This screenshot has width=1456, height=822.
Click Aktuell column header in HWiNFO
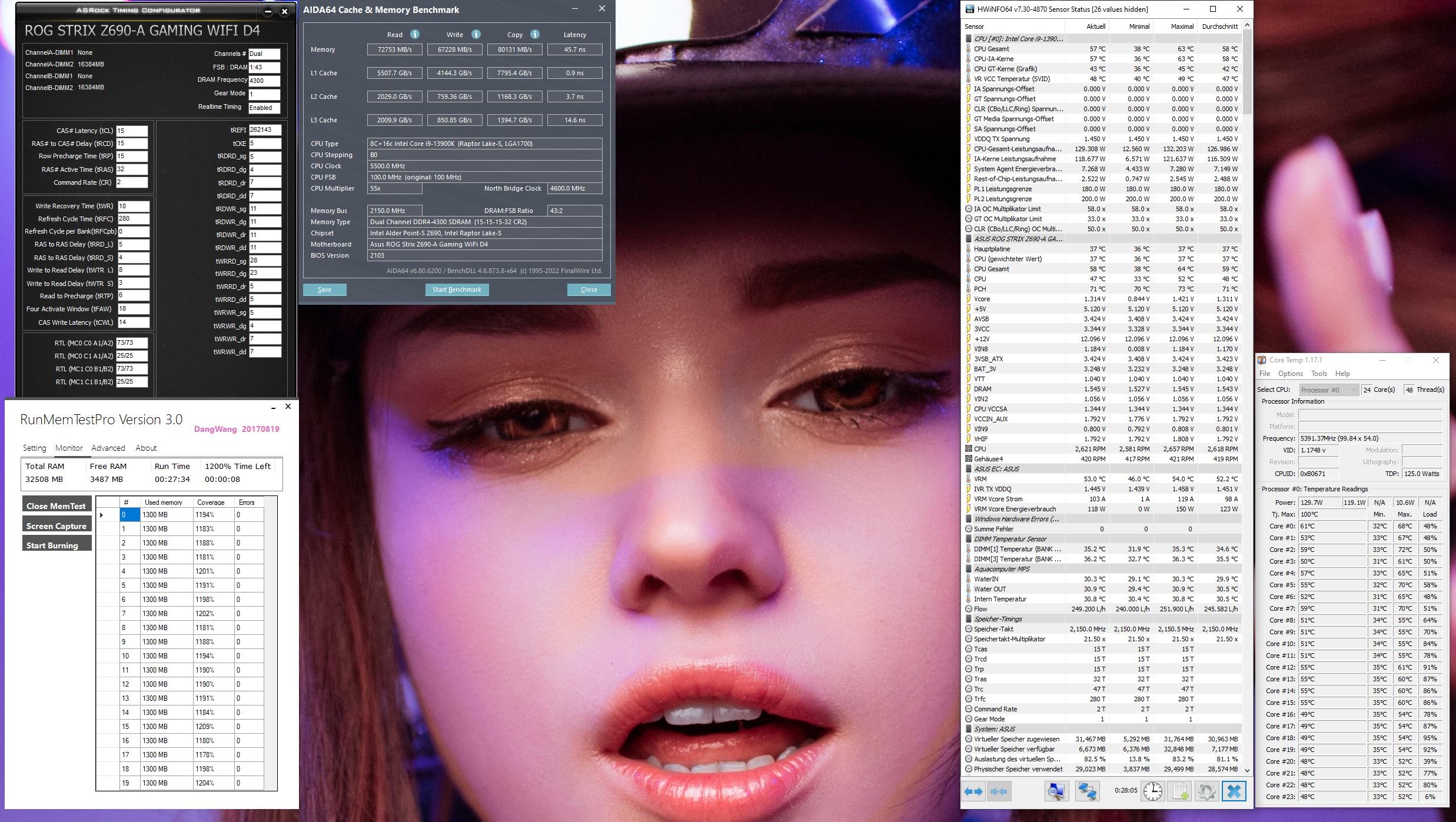[1086, 26]
